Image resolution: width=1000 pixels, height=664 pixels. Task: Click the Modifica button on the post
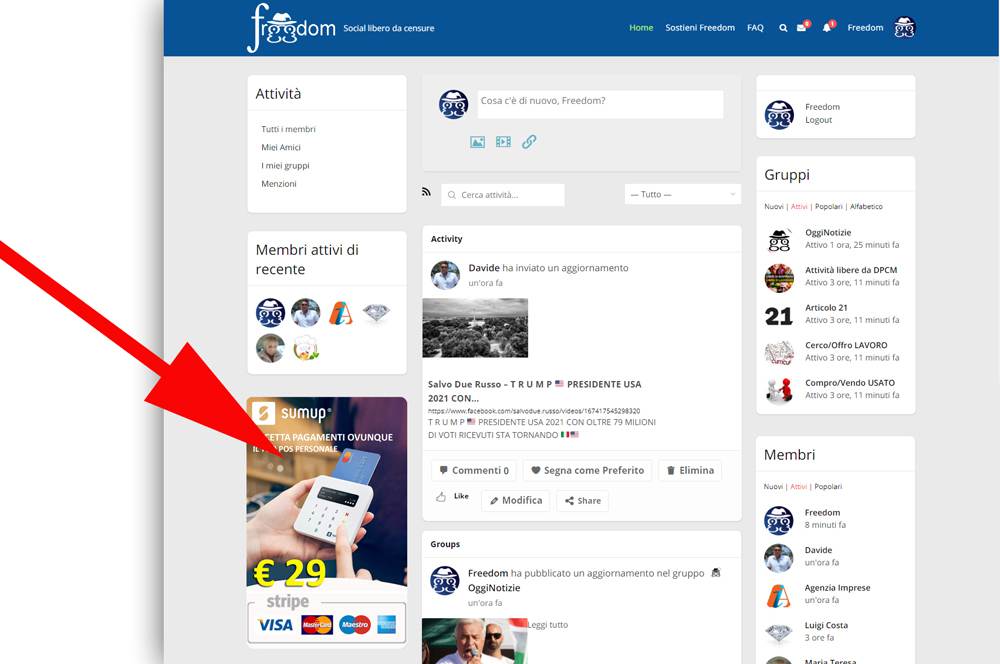(515, 501)
